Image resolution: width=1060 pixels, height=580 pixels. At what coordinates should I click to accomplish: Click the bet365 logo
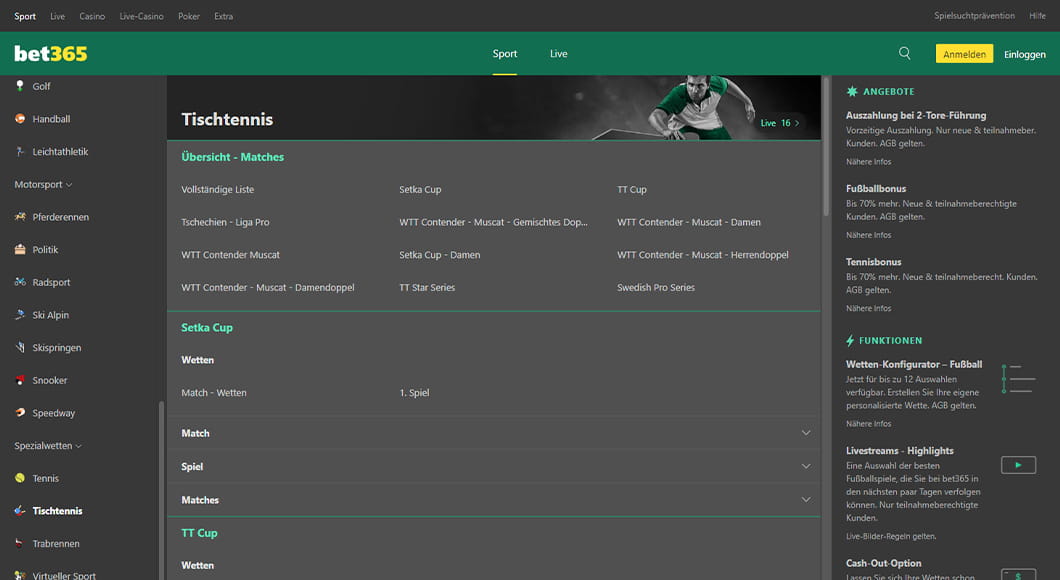pyautogui.click(x=51, y=53)
